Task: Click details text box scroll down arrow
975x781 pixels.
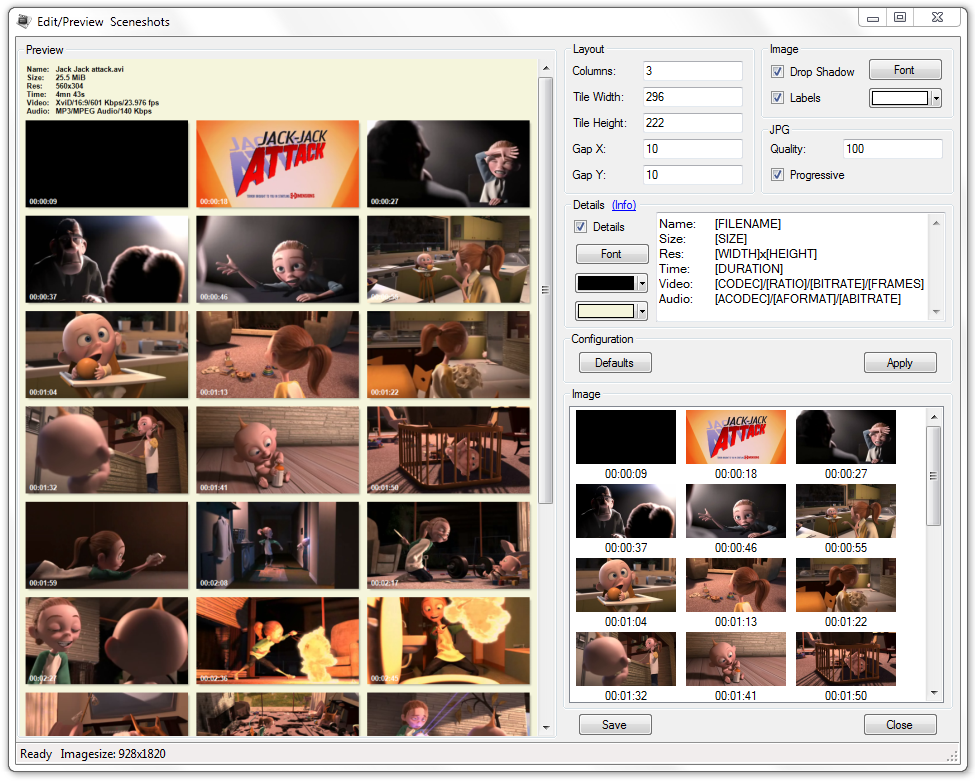Action: (936, 312)
